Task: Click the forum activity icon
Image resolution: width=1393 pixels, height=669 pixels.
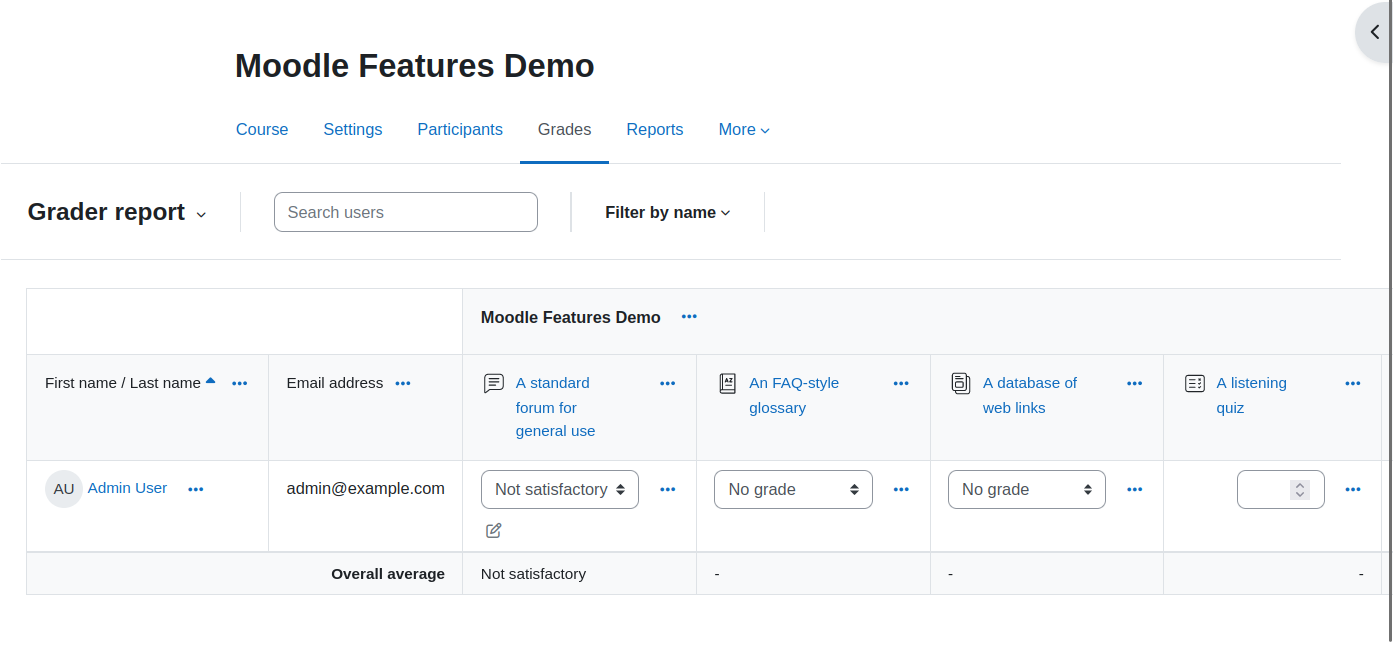Action: tap(493, 384)
